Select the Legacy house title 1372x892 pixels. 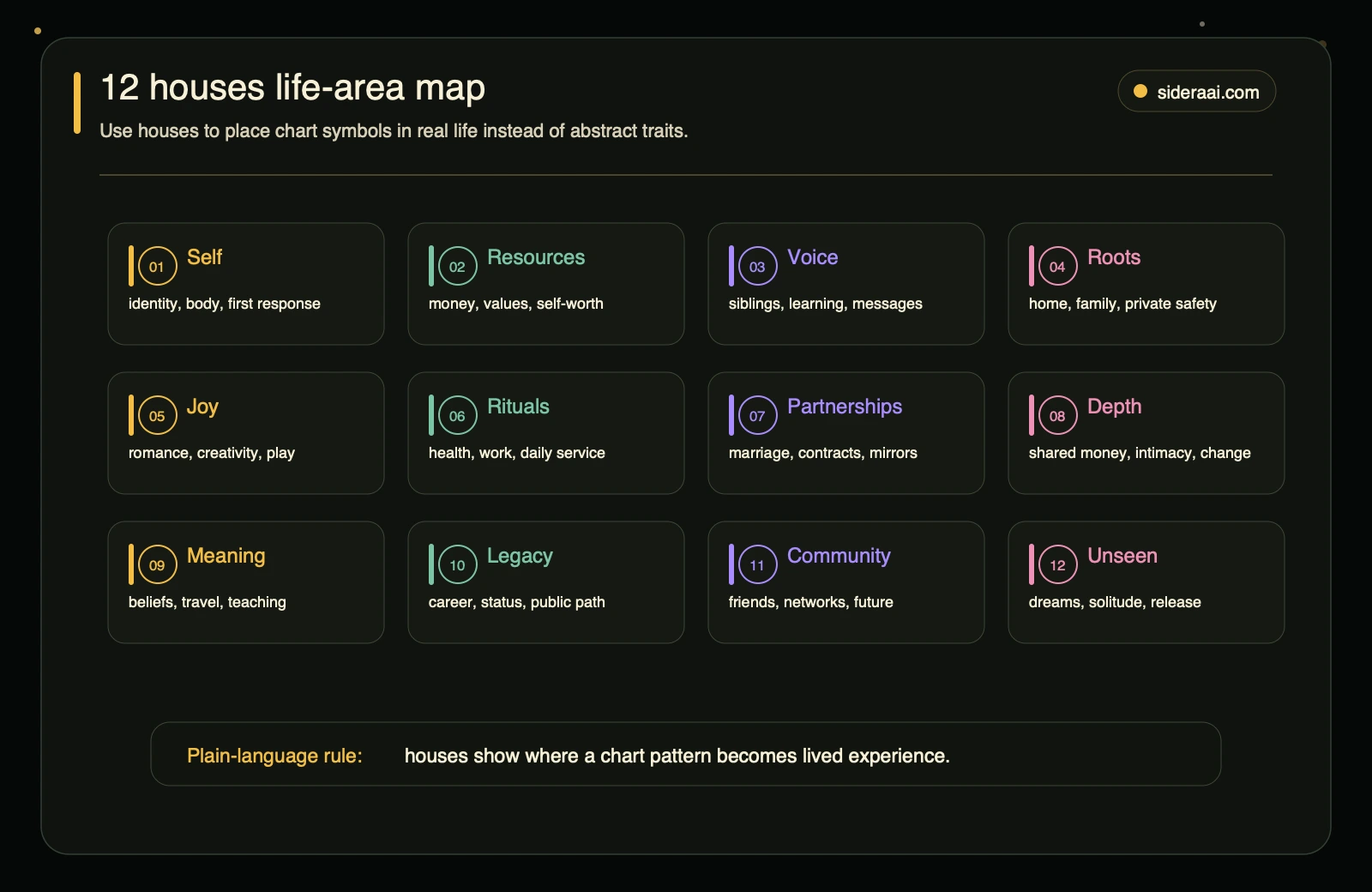(520, 556)
